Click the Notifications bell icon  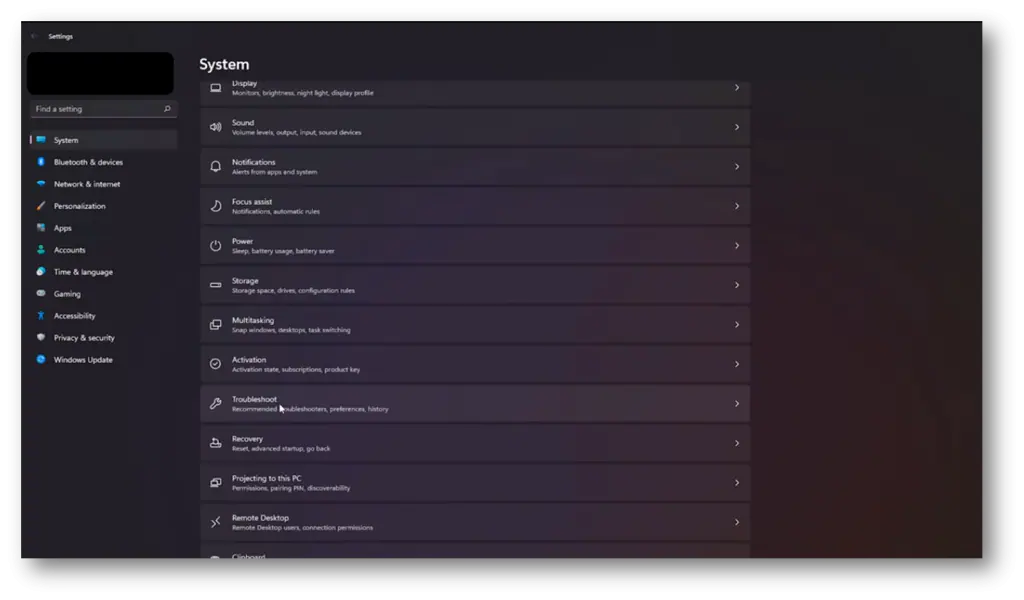216,166
